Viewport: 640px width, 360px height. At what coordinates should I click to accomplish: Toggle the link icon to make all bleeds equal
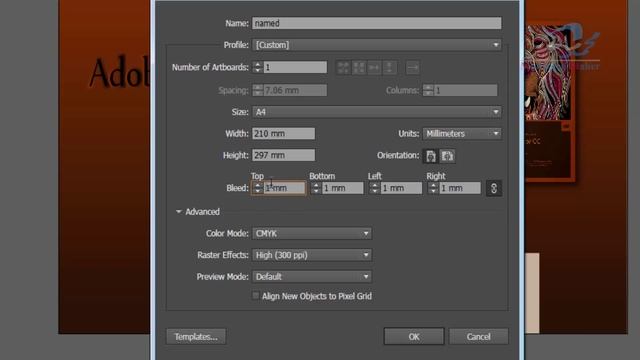point(494,188)
